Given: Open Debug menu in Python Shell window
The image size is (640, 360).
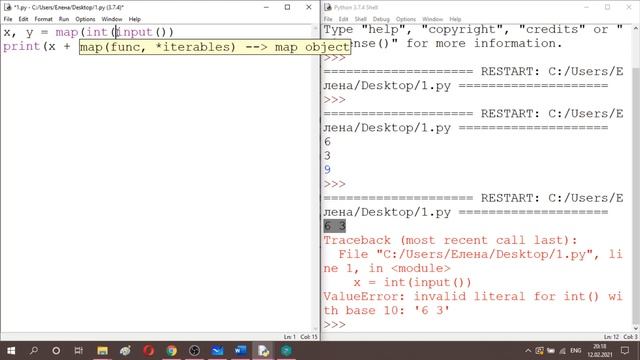Looking at the screenshot, I should pos(381,19).
